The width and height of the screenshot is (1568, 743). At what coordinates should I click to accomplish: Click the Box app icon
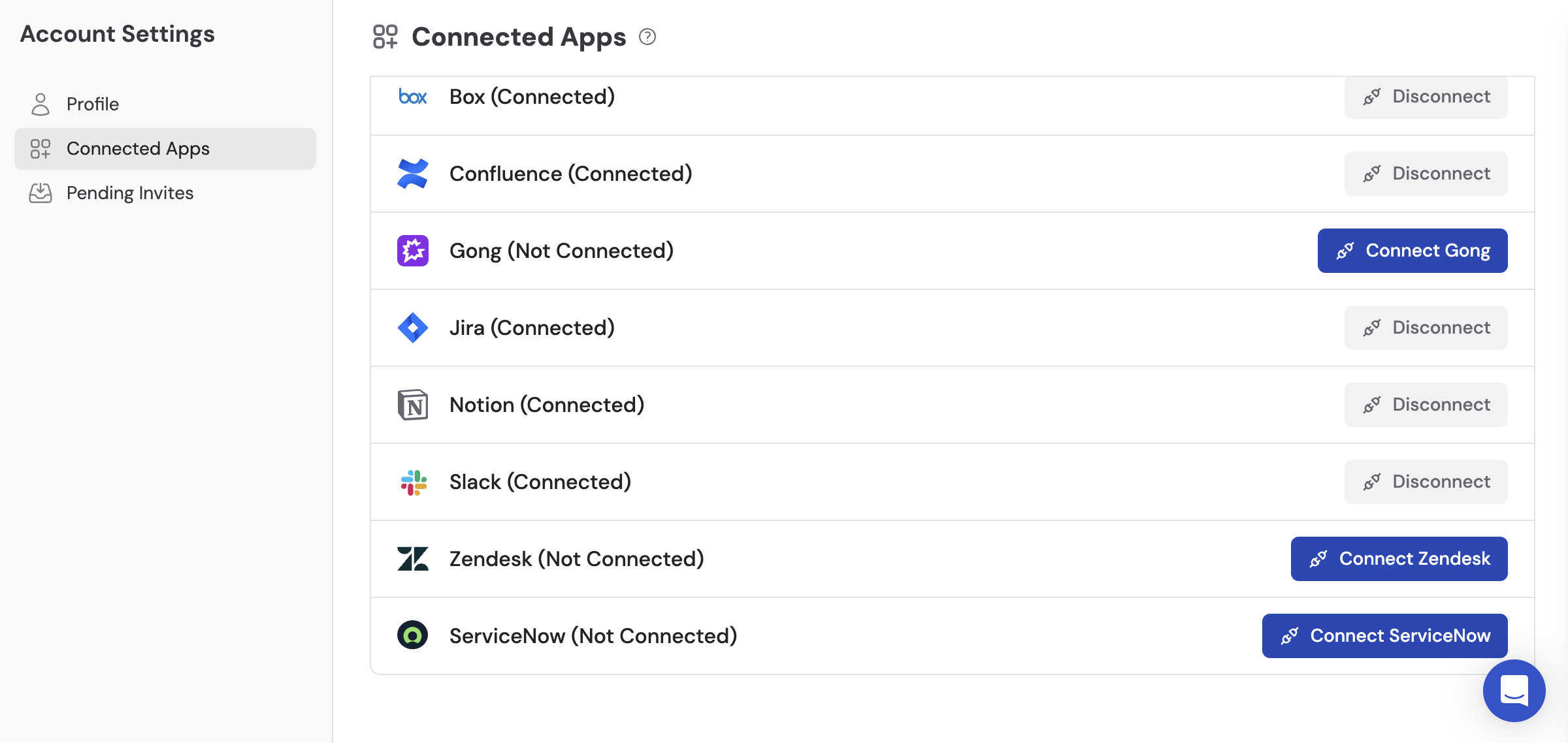[412, 97]
